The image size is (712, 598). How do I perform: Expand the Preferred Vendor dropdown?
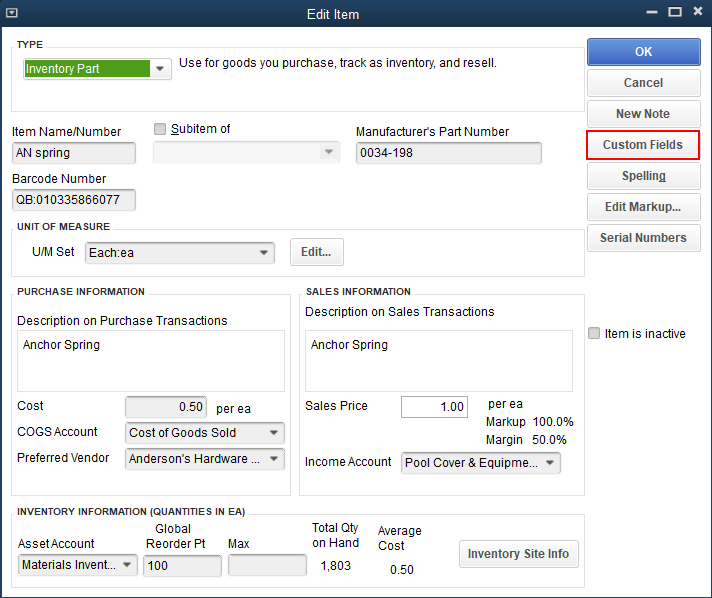click(x=273, y=459)
